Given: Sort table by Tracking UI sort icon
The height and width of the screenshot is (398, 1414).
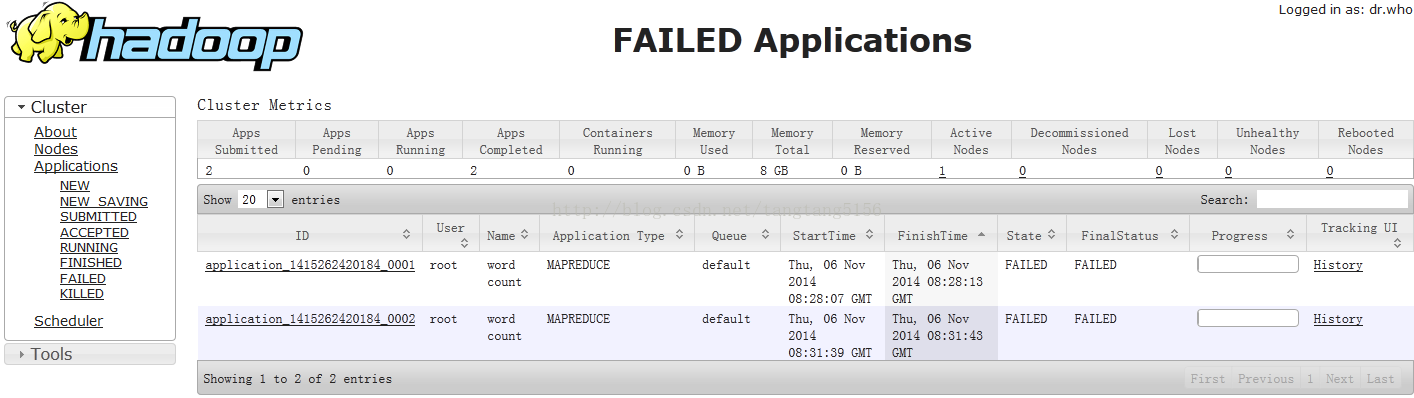Looking at the screenshot, I should [x=1397, y=243].
